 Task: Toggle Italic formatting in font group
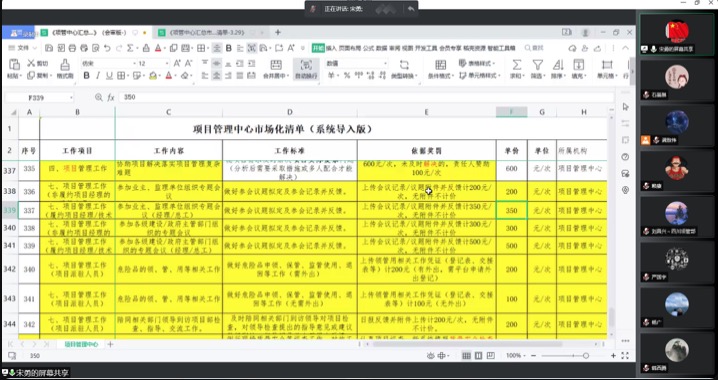pyautogui.click(x=98, y=76)
